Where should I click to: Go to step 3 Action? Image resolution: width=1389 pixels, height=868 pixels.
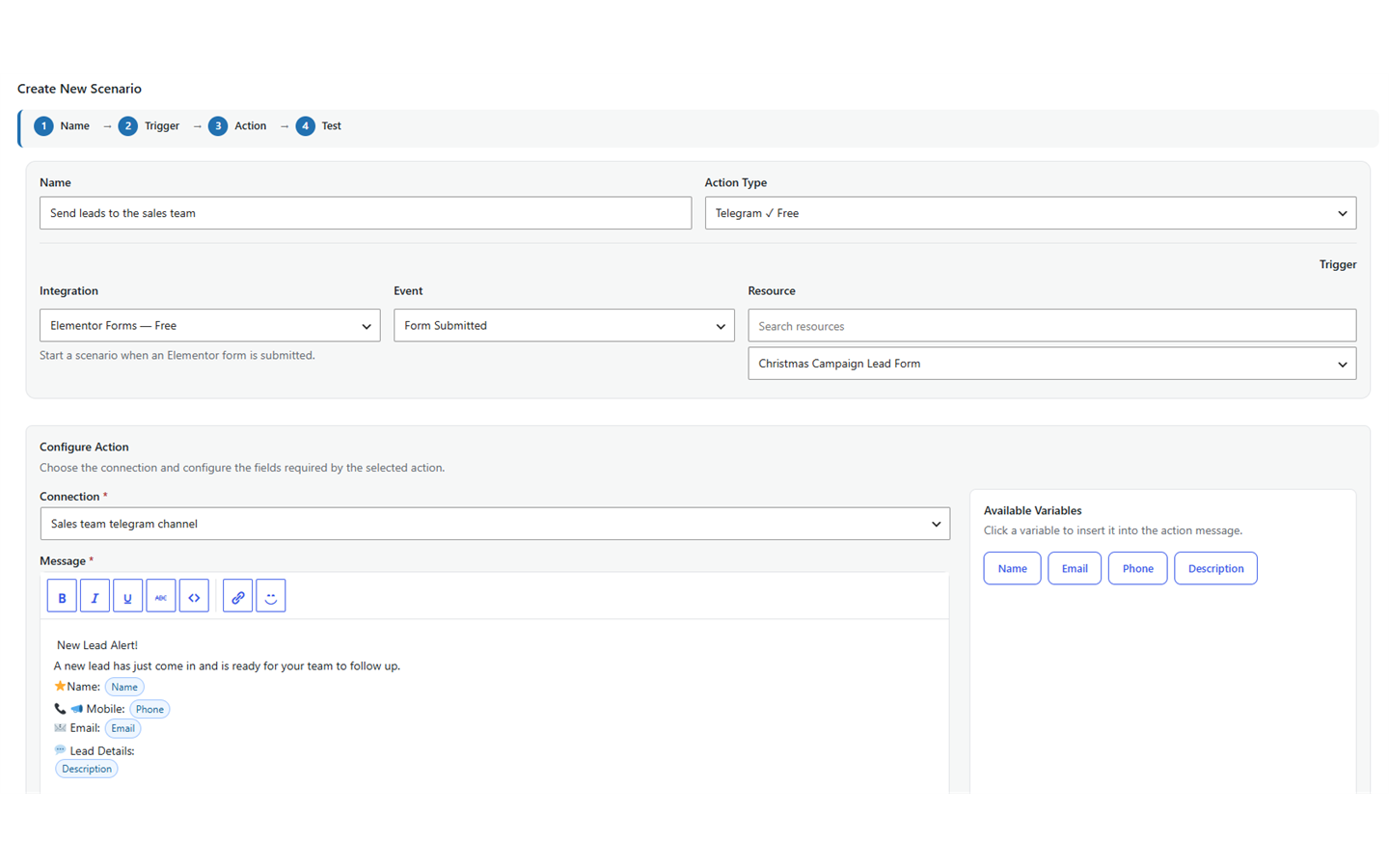pos(237,126)
